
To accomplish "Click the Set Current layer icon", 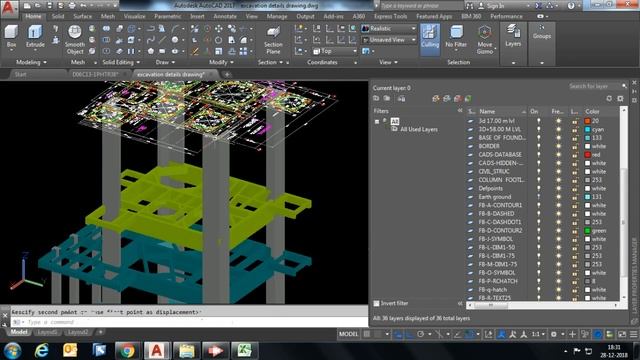I will click(468, 98).
